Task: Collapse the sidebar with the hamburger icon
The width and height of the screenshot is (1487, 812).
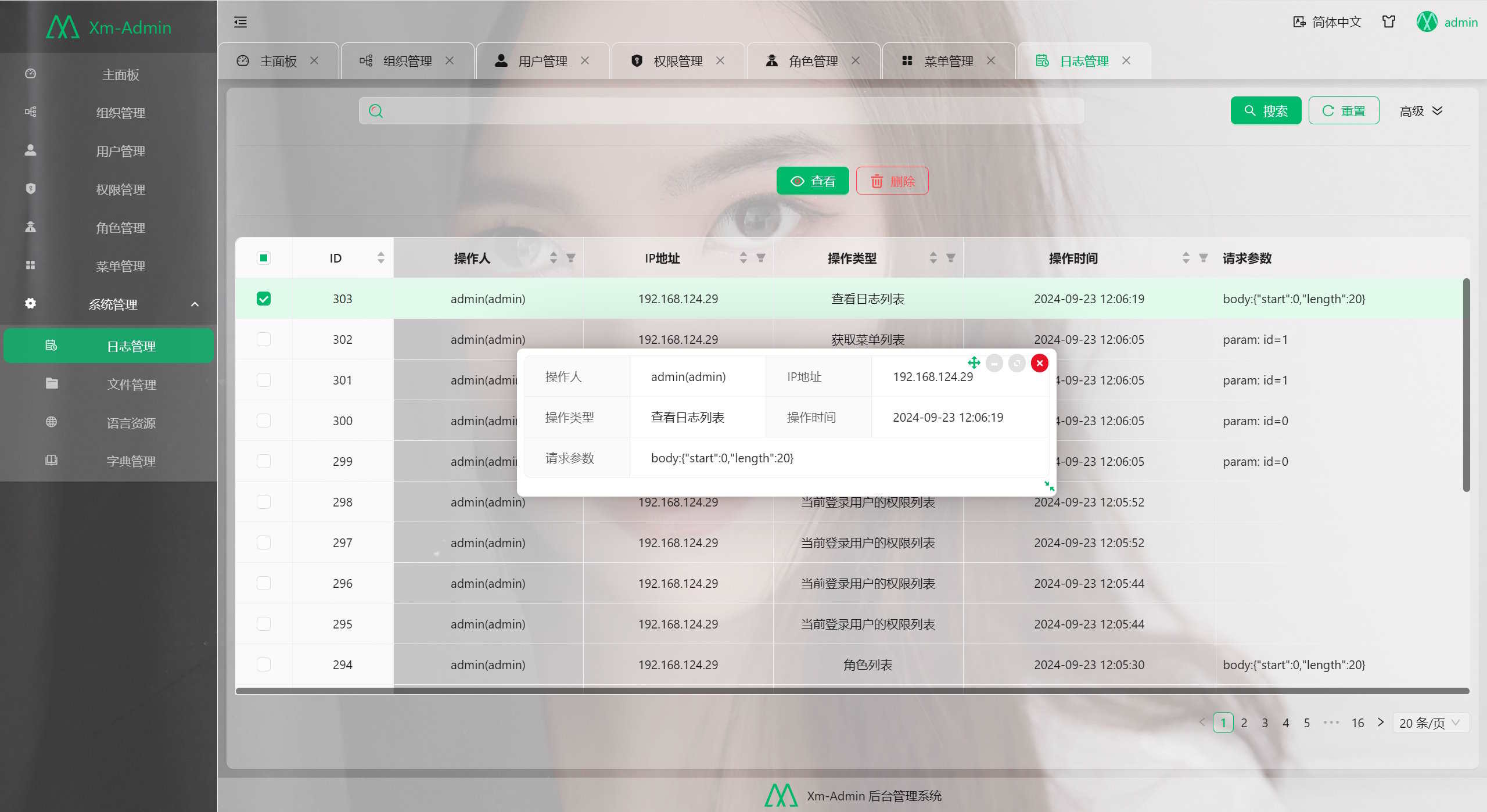Action: pos(240,22)
